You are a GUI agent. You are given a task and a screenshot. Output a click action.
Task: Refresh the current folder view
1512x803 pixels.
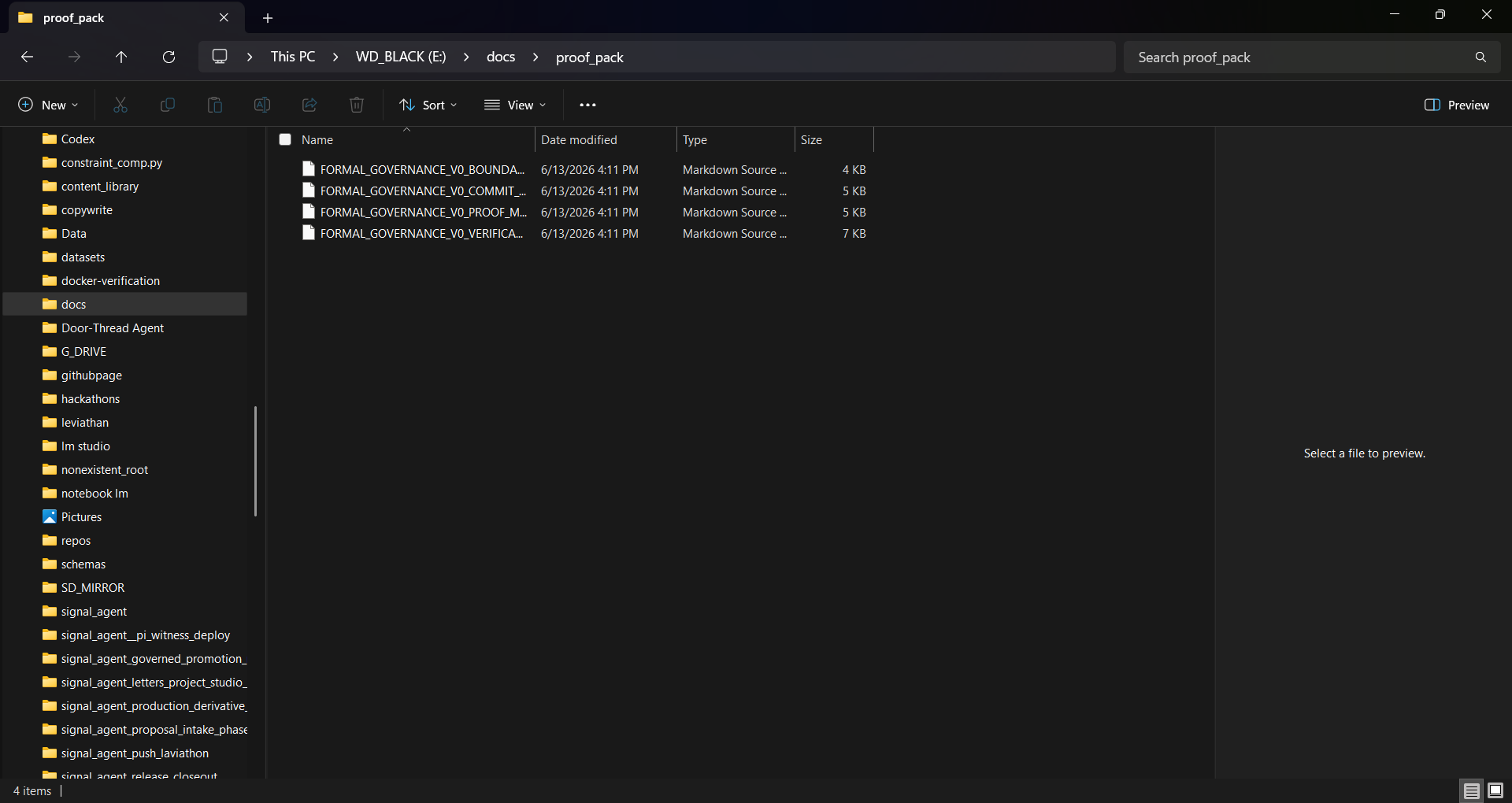tap(169, 57)
